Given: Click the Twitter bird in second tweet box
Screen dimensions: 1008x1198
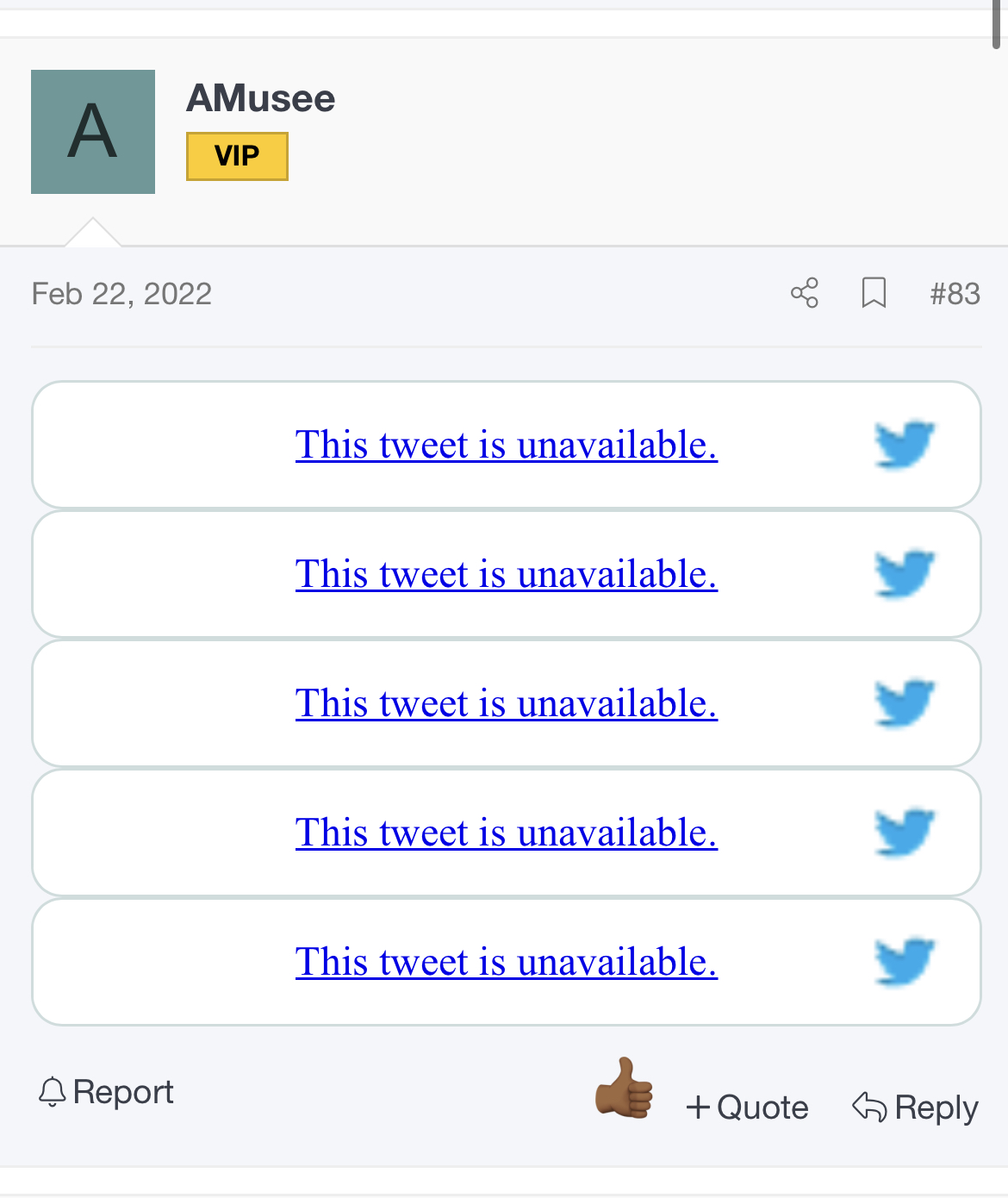Looking at the screenshot, I should pyautogui.click(x=905, y=574).
